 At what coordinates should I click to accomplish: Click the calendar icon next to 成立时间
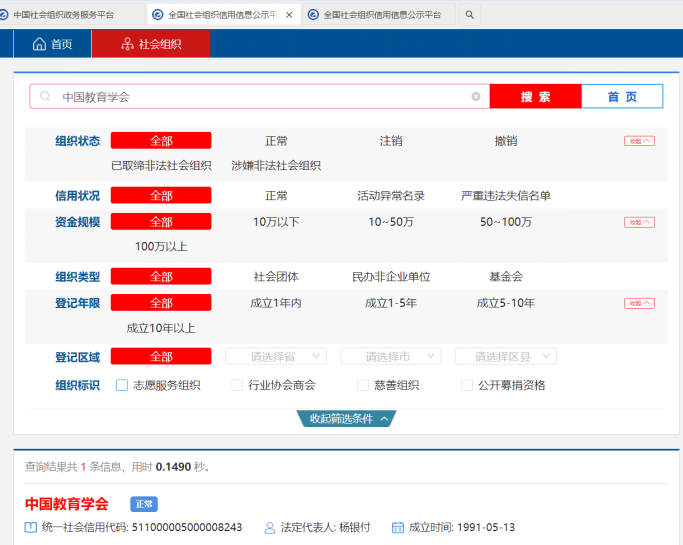pyautogui.click(x=397, y=527)
